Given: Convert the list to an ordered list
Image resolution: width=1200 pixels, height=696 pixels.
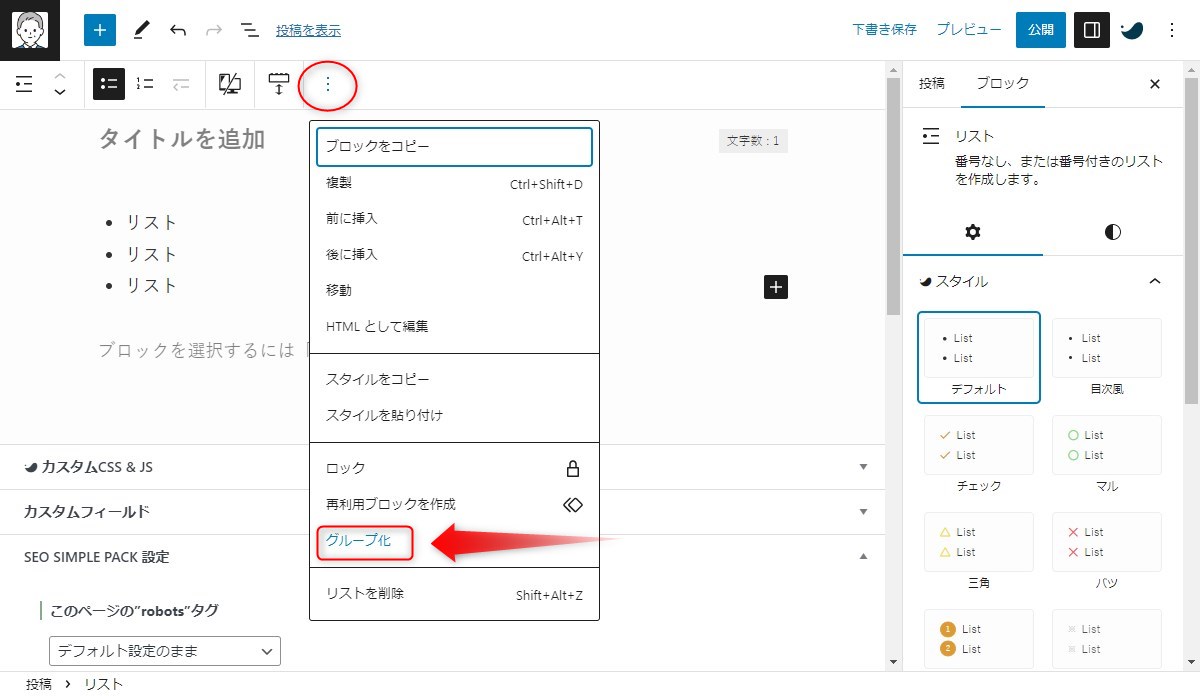Looking at the screenshot, I should click(x=144, y=84).
